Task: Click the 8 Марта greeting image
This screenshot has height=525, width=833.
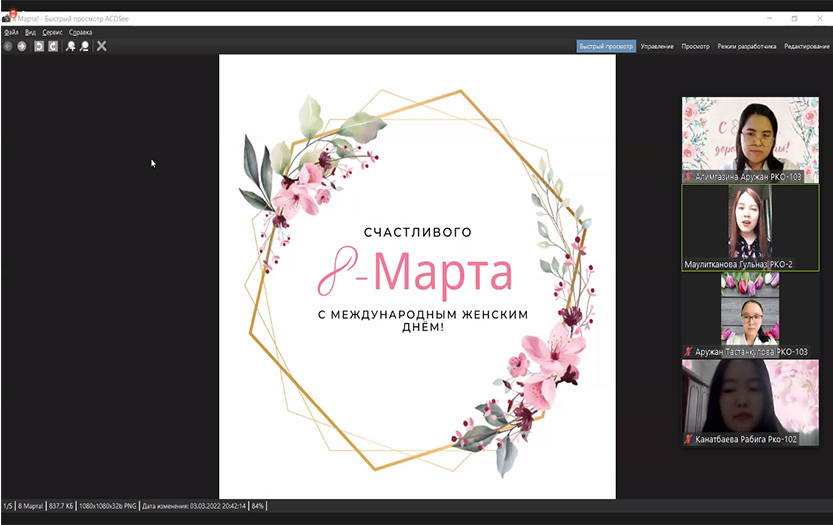Action: (x=417, y=276)
